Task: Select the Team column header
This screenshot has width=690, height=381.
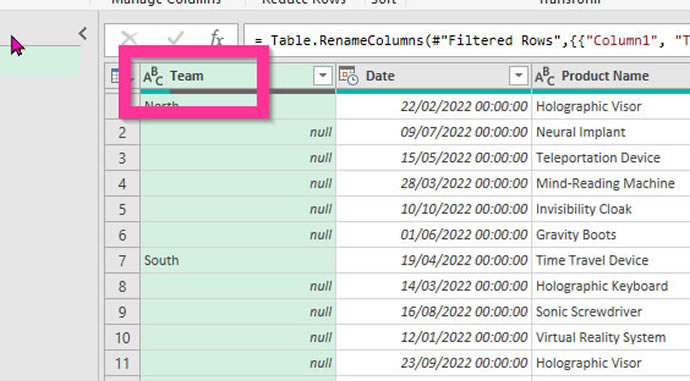Action: (238, 76)
